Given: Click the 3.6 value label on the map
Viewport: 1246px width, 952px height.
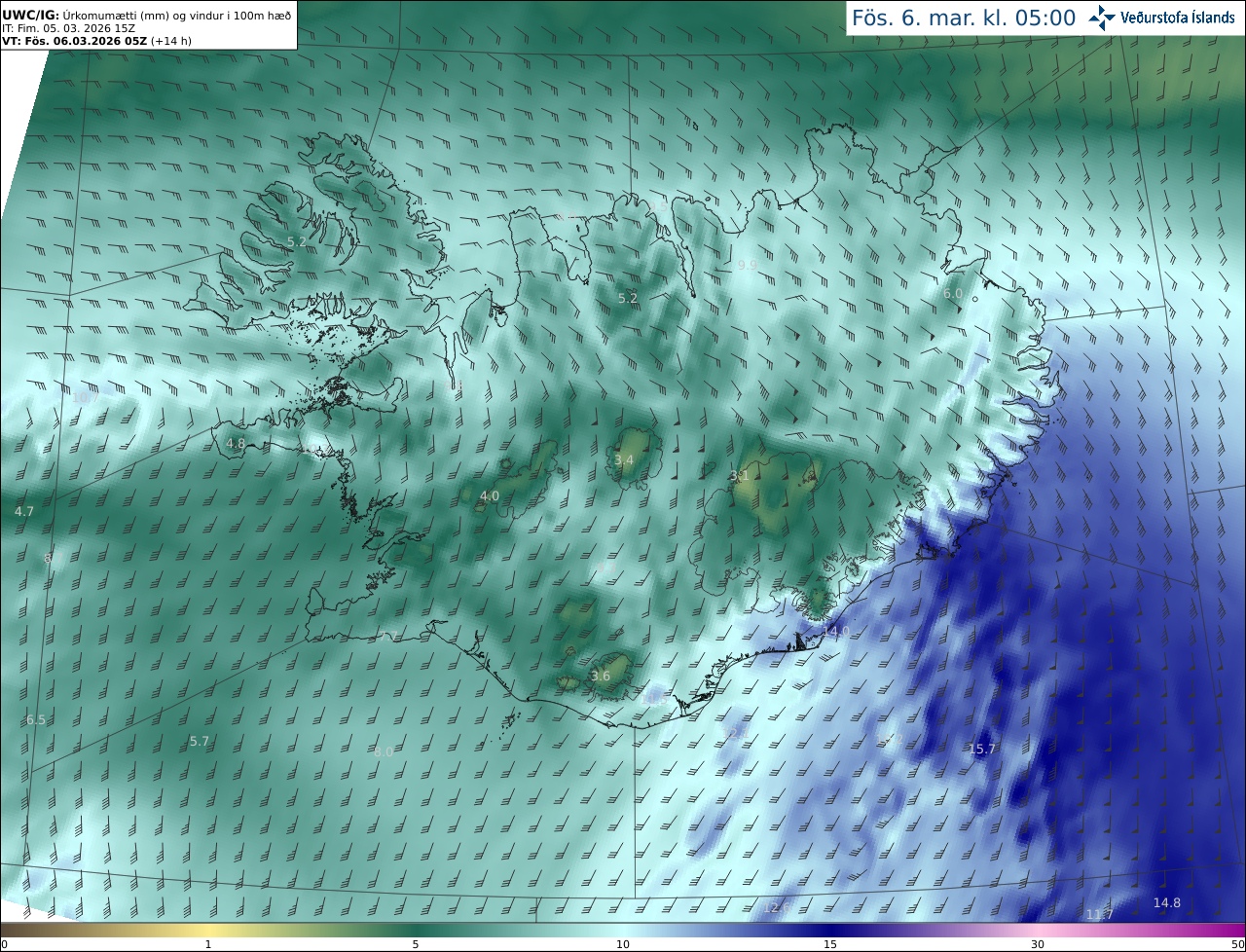Looking at the screenshot, I should tap(601, 676).
